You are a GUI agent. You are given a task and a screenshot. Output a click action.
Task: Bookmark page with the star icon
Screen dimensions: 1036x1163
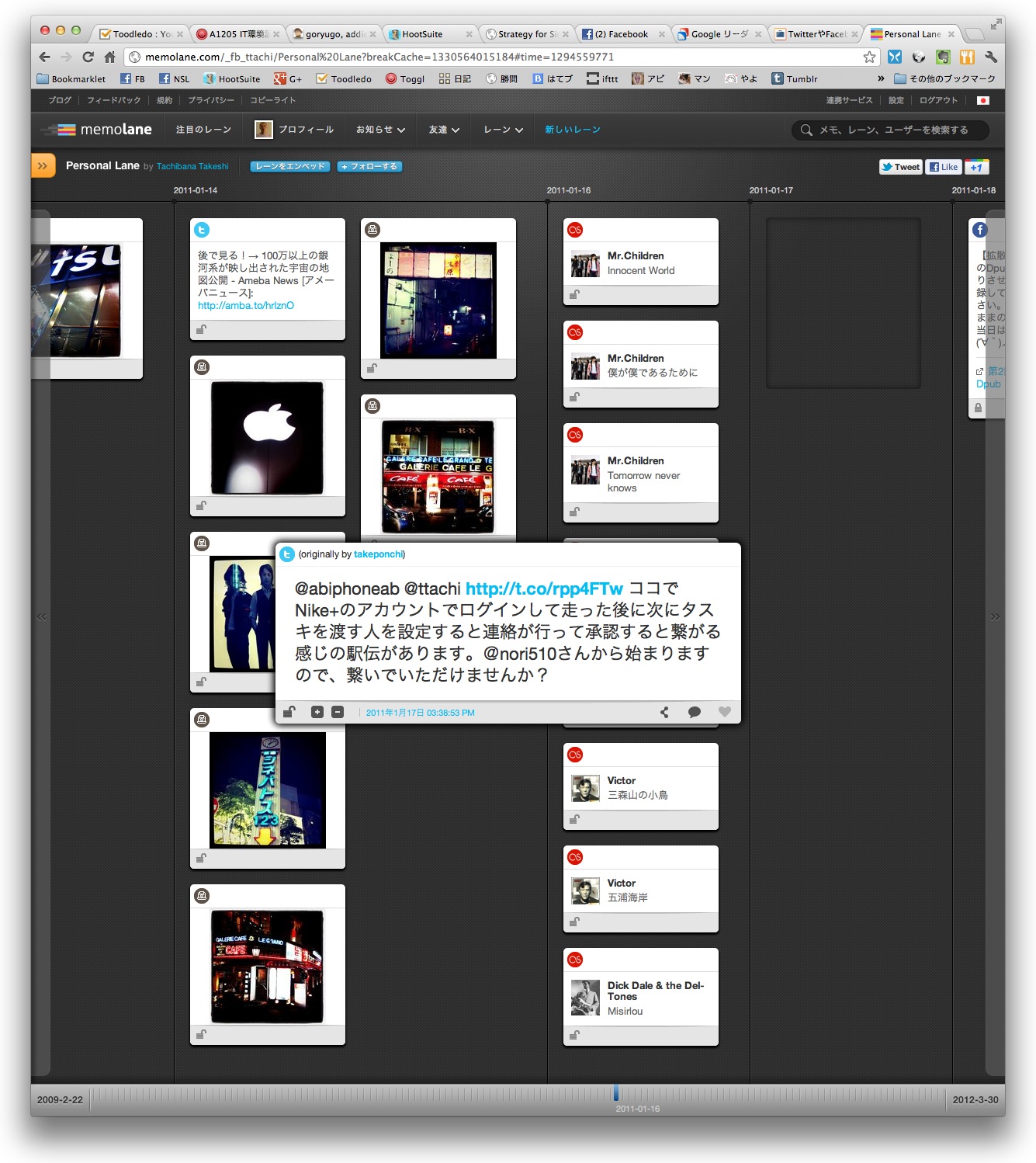coord(869,57)
